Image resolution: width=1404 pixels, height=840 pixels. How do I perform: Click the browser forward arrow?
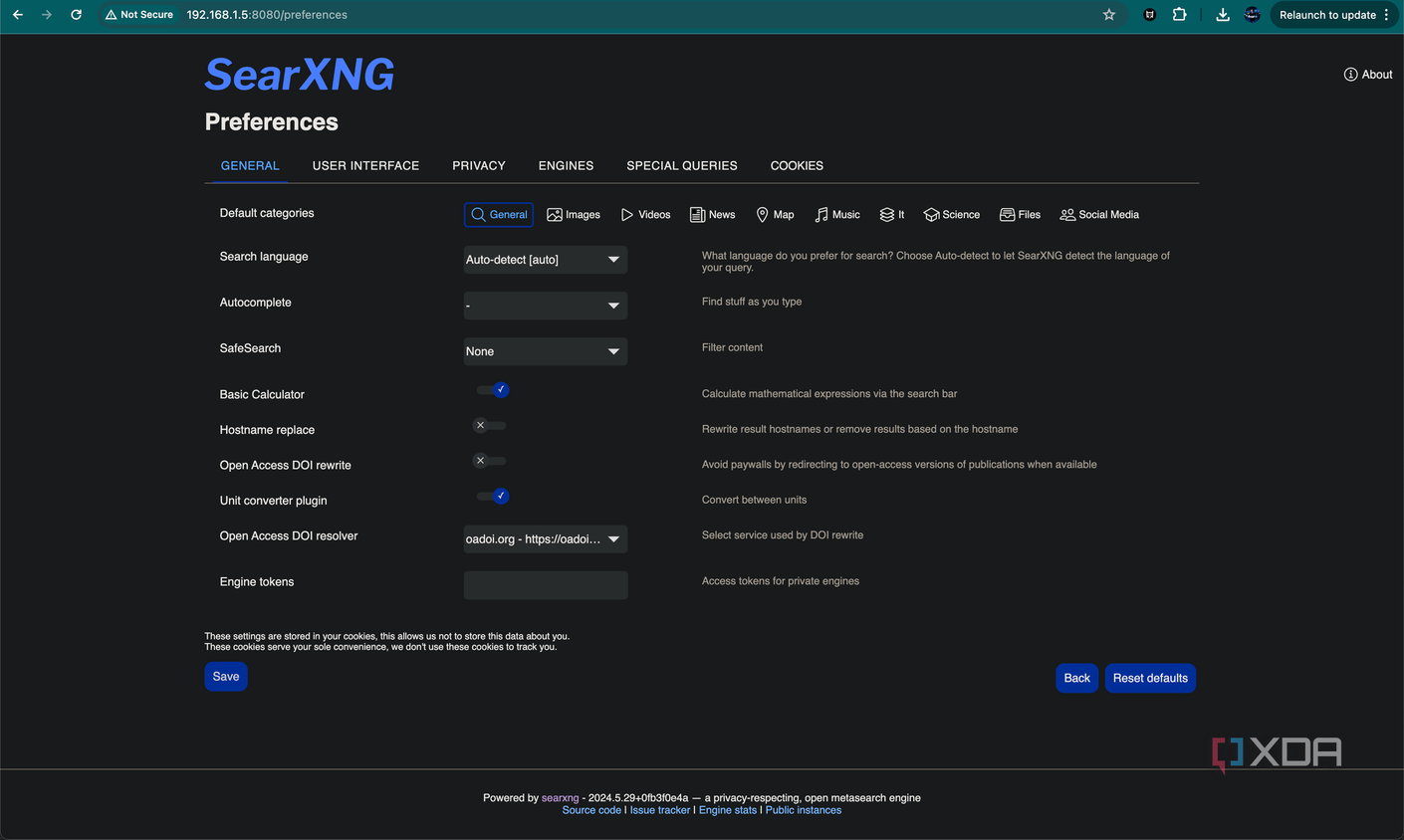pyautogui.click(x=47, y=15)
